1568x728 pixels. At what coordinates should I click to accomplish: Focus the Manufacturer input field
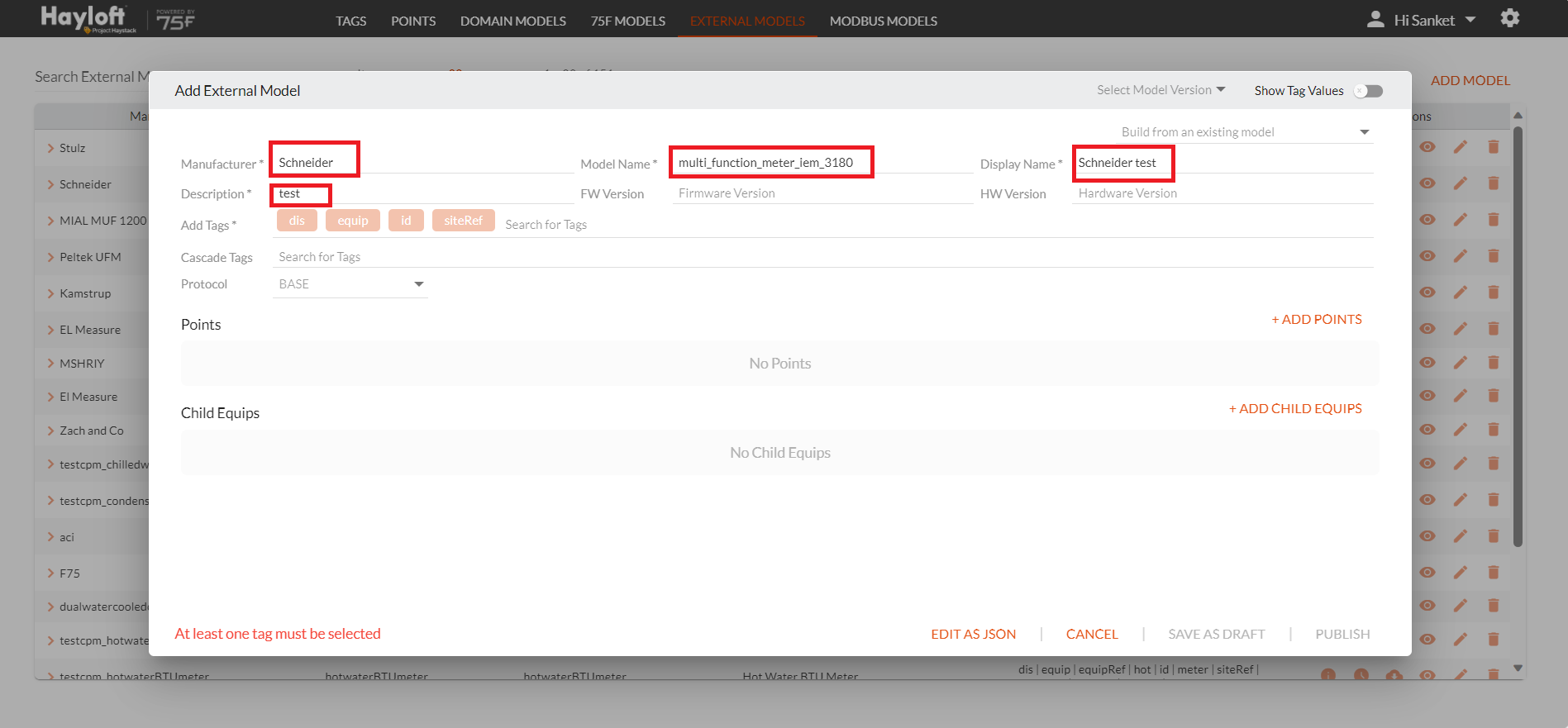point(423,162)
